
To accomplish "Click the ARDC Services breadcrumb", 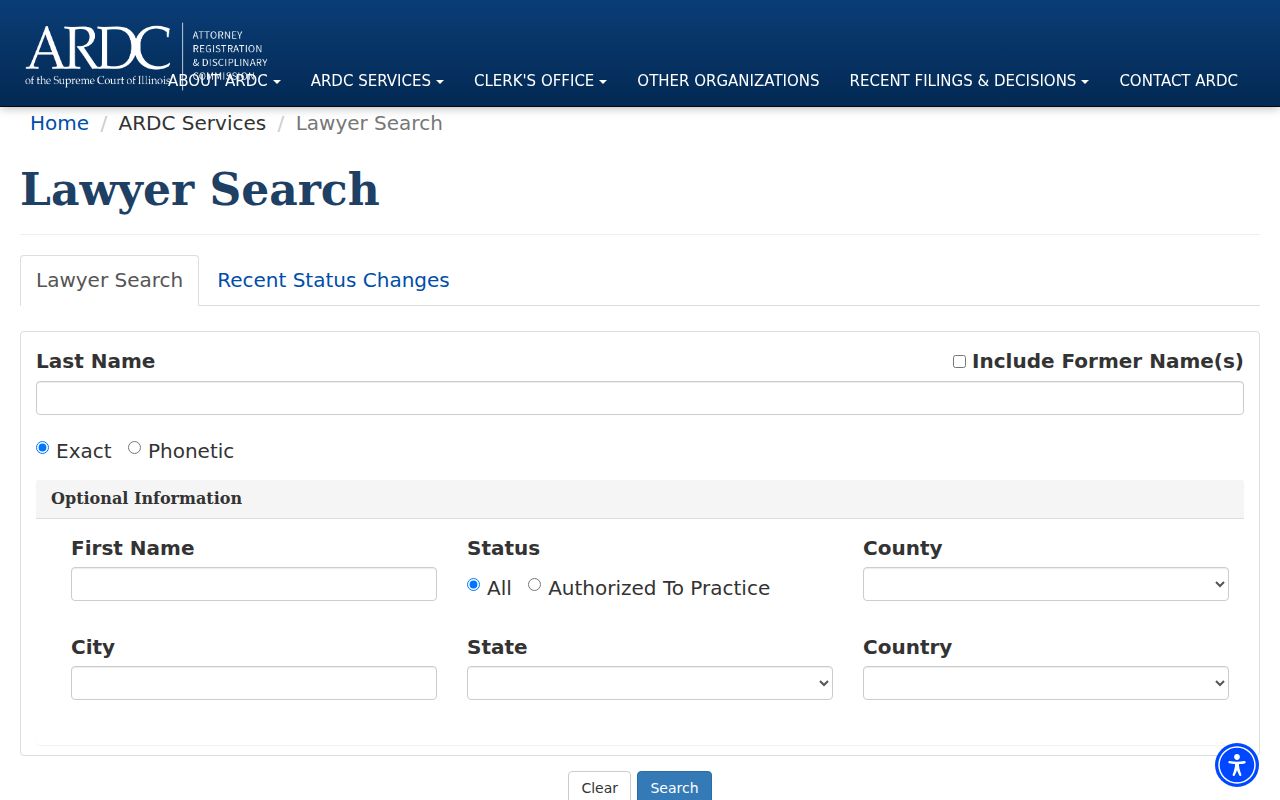I will [x=192, y=123].
